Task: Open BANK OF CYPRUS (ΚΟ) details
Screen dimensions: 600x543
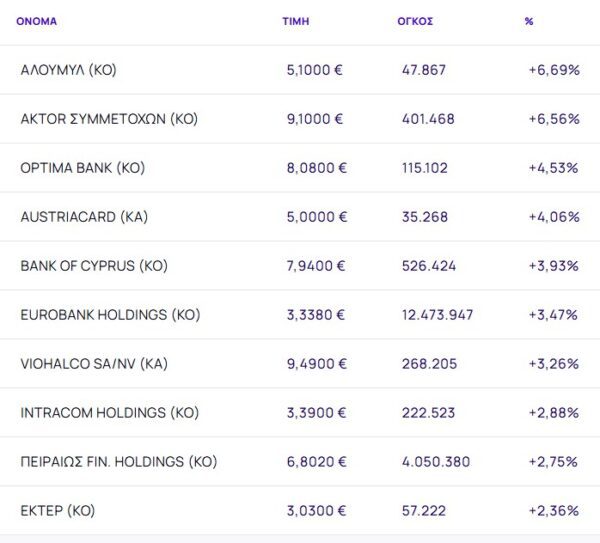Action: (x=93, y=266)
